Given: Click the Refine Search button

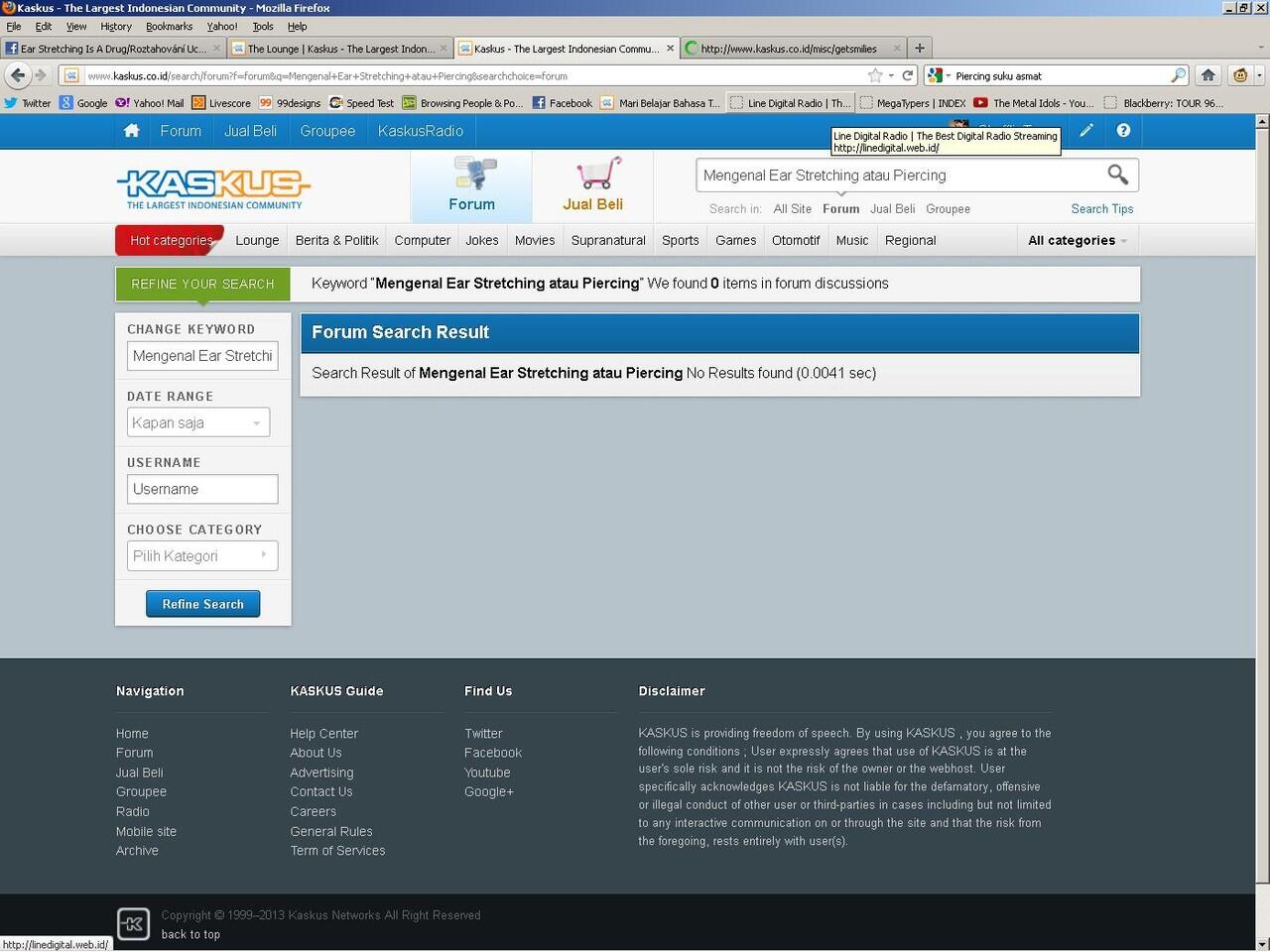Looking at the screenshot, I should click(x=203, y=604).
